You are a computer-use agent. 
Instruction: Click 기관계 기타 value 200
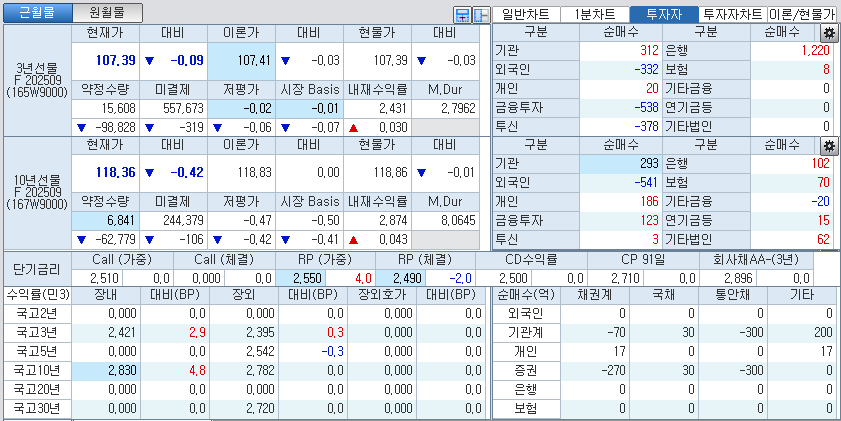click(x=822, y=333)
